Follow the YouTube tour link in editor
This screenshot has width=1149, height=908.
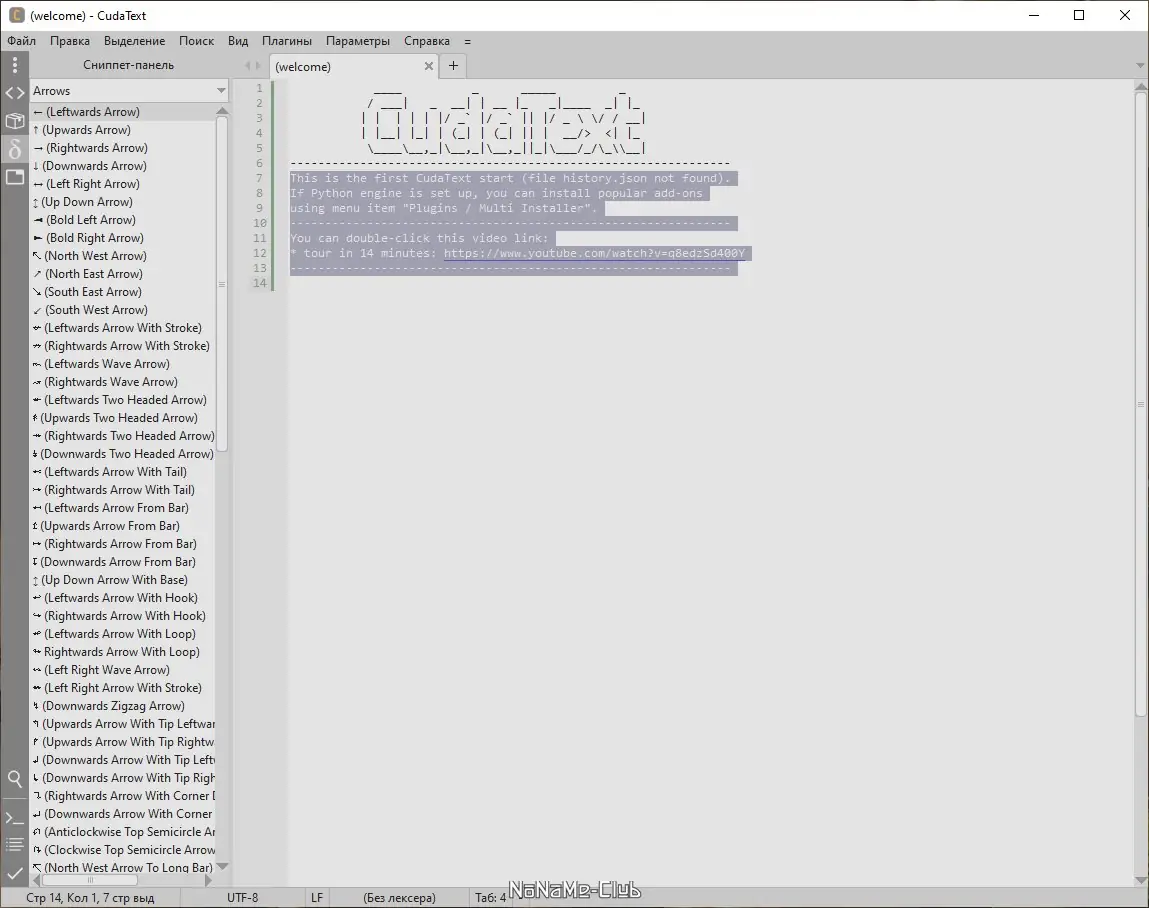coord(594,253)
